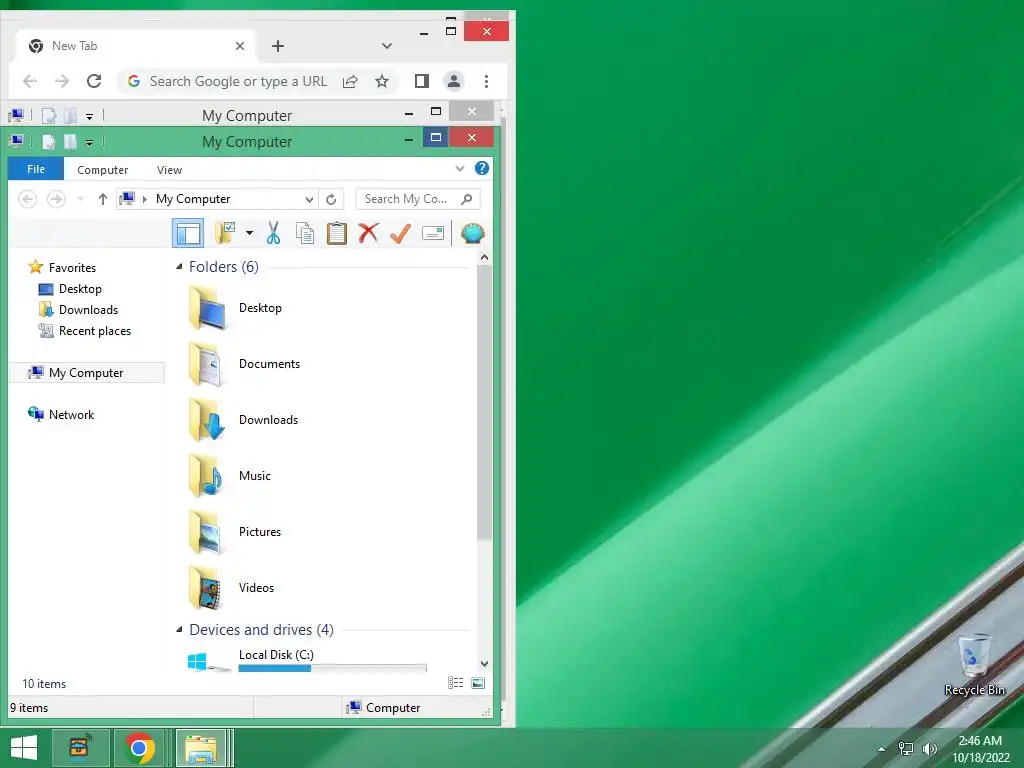Expand the ribbon with the chevron

point(460,168)
